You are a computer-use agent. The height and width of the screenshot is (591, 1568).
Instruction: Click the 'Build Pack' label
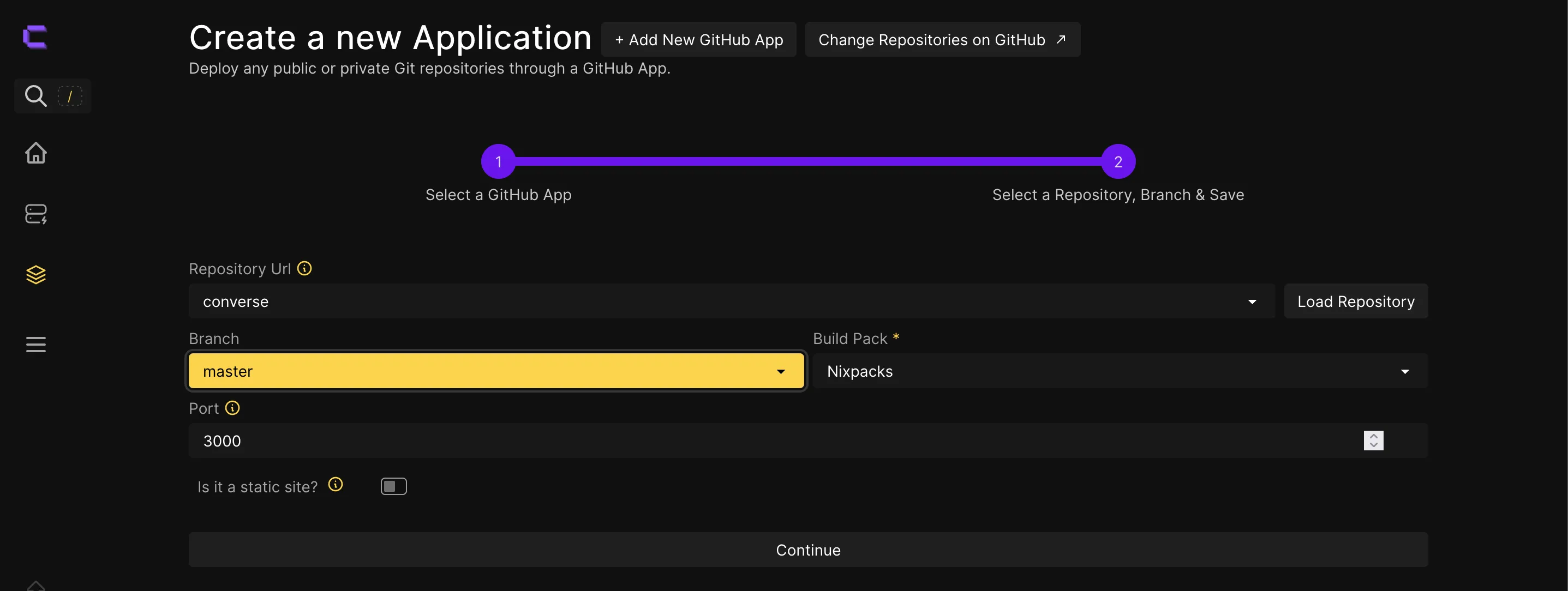click(851, 339)
